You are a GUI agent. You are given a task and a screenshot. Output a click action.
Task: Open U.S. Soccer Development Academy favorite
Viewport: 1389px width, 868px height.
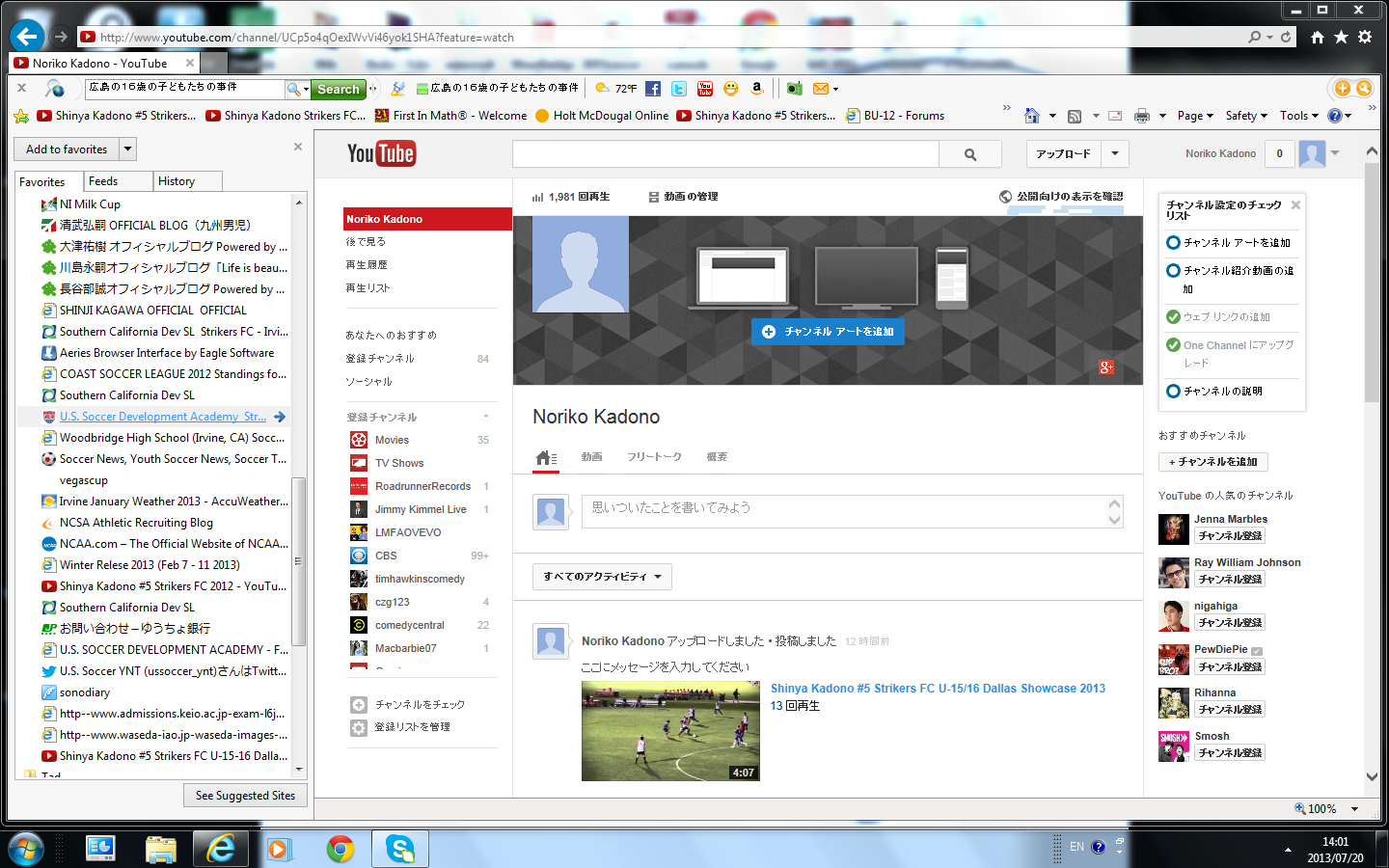click(162, 417)
